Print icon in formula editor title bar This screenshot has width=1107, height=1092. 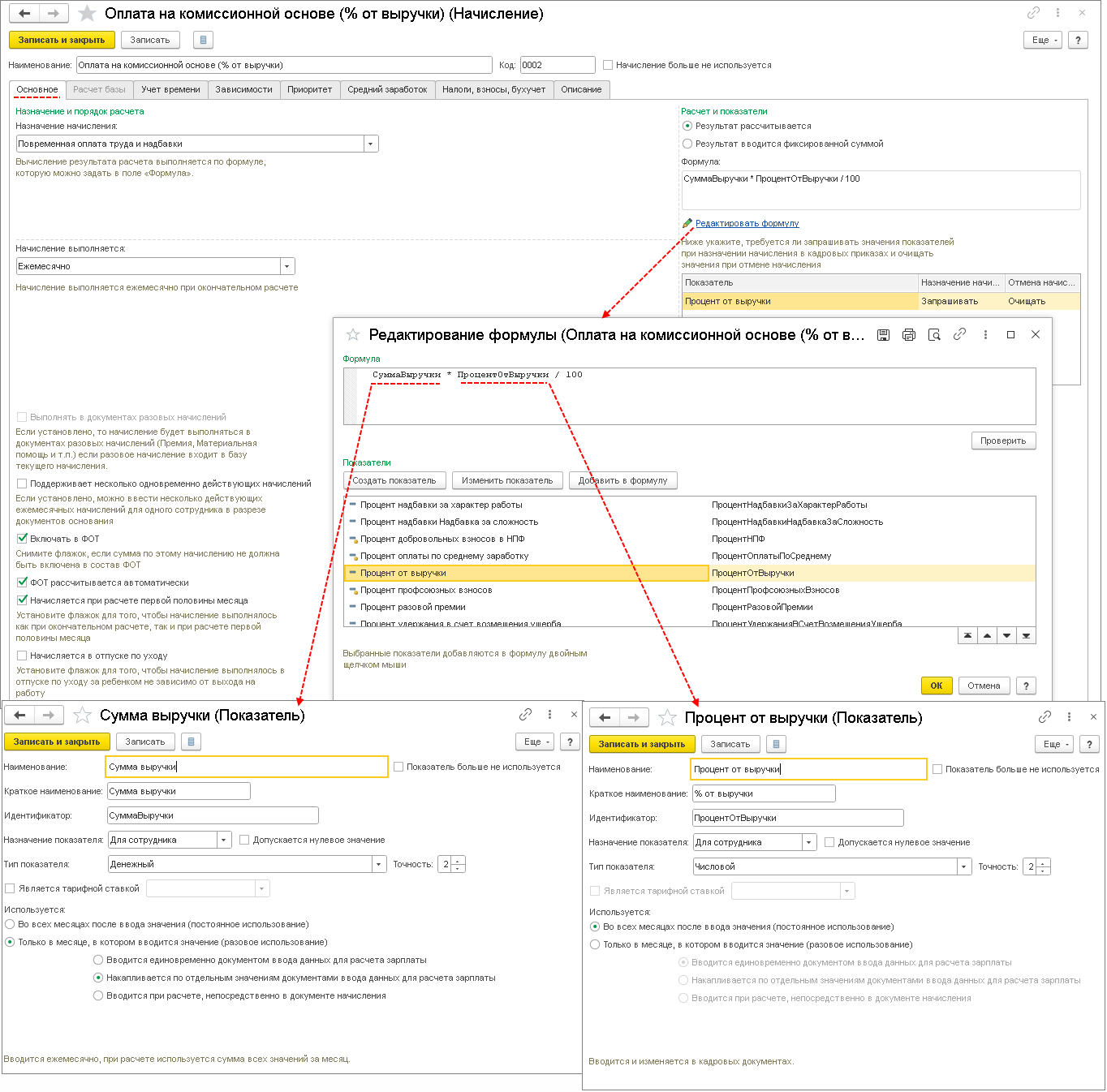point(909,334)
